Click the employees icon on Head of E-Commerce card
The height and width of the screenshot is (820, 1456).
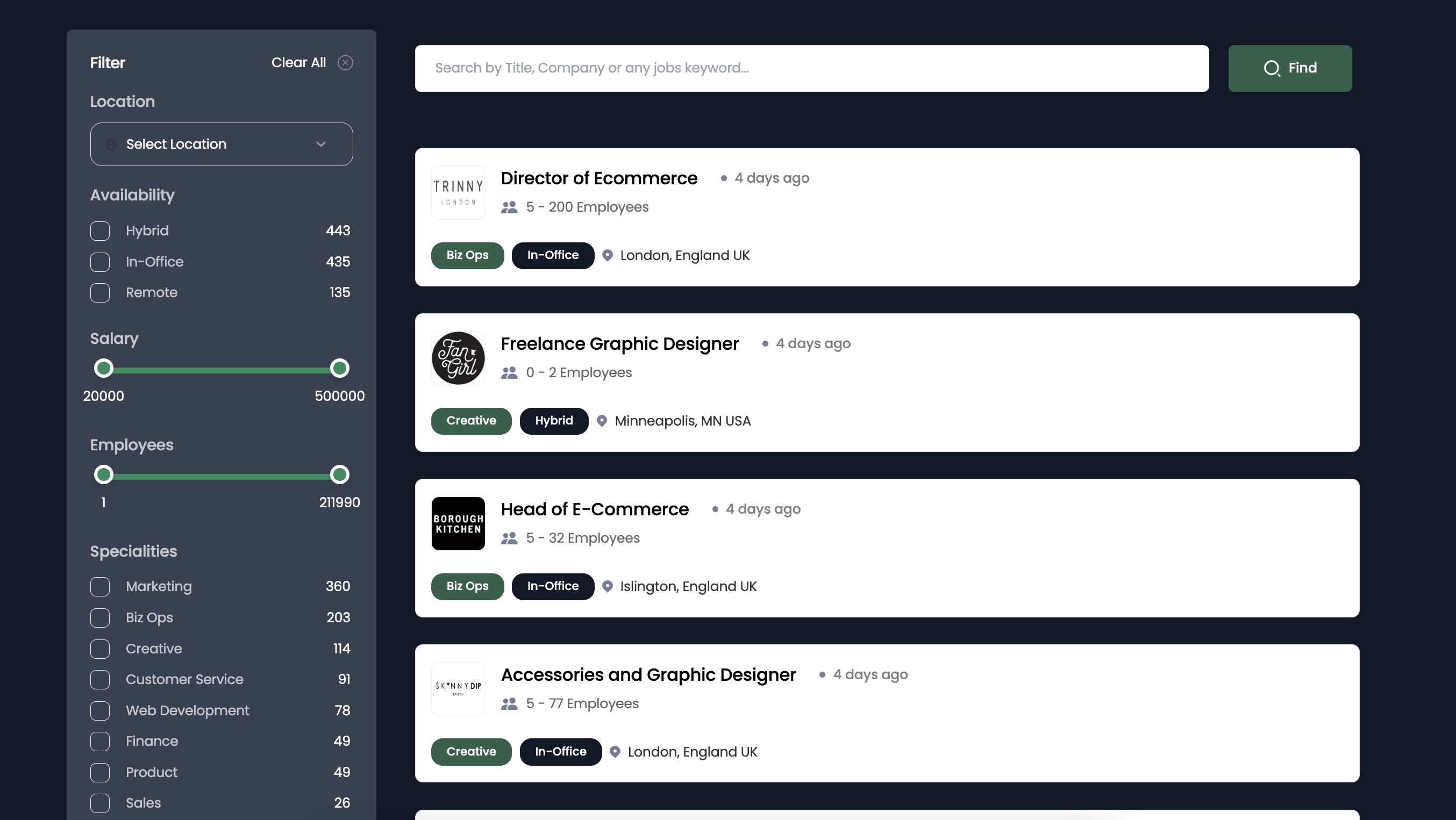(509, 538)
